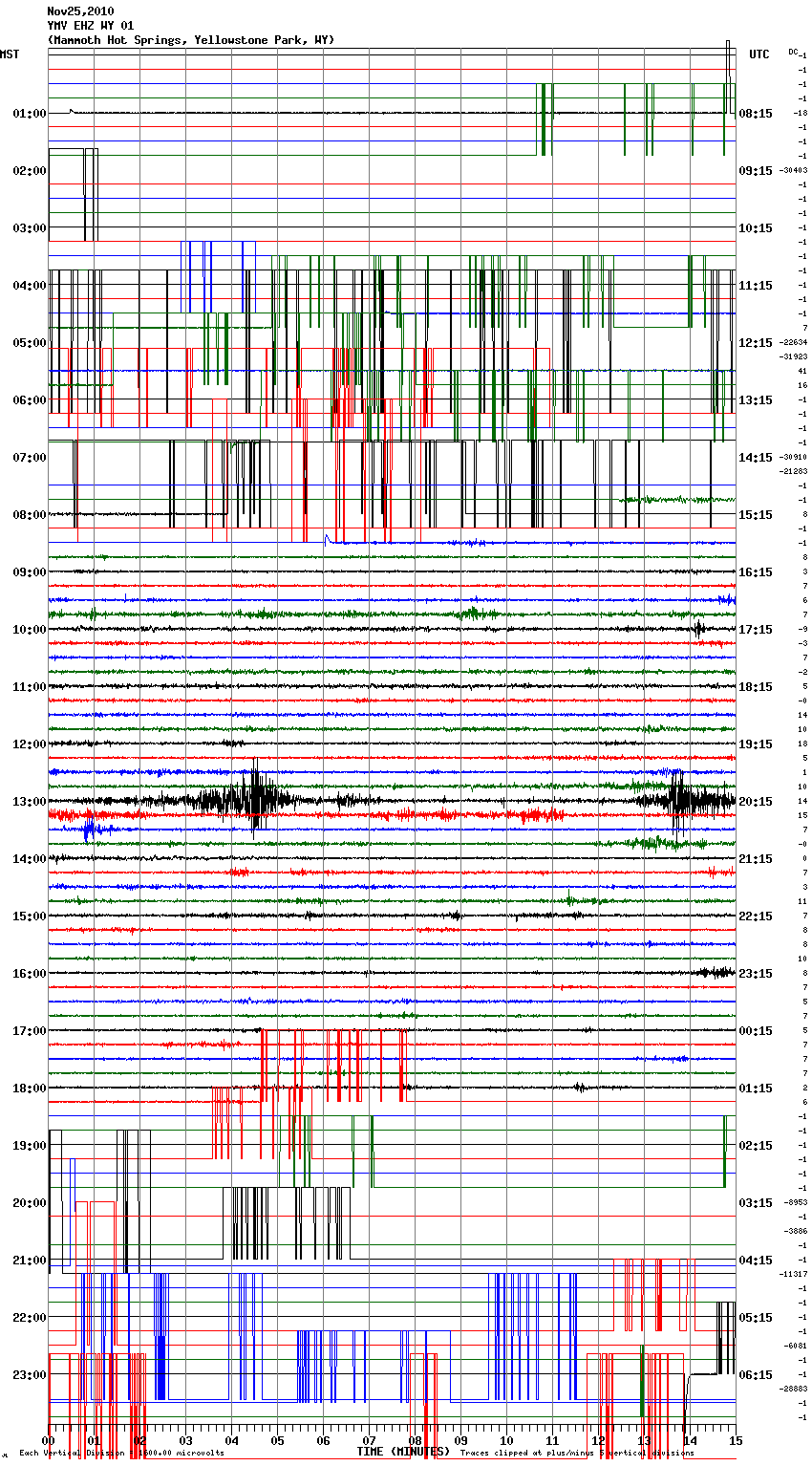Click 'Traces clipped at plus/minus 5 vertical divisions' note
Screen dimensions: 812x1466
[x=577, y=1454]
